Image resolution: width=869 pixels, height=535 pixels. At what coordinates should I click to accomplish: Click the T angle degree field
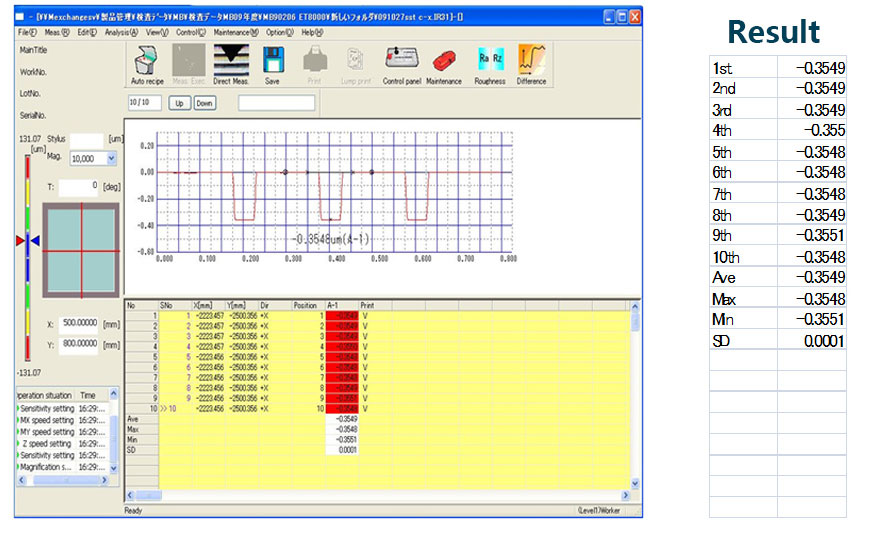pyautogui.click(x=77, y=186)
